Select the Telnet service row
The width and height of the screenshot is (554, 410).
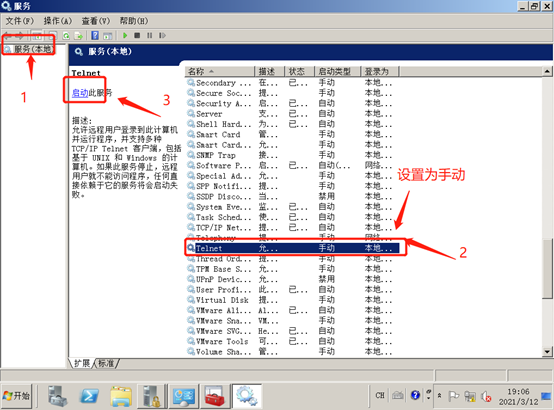click(293, 248)
